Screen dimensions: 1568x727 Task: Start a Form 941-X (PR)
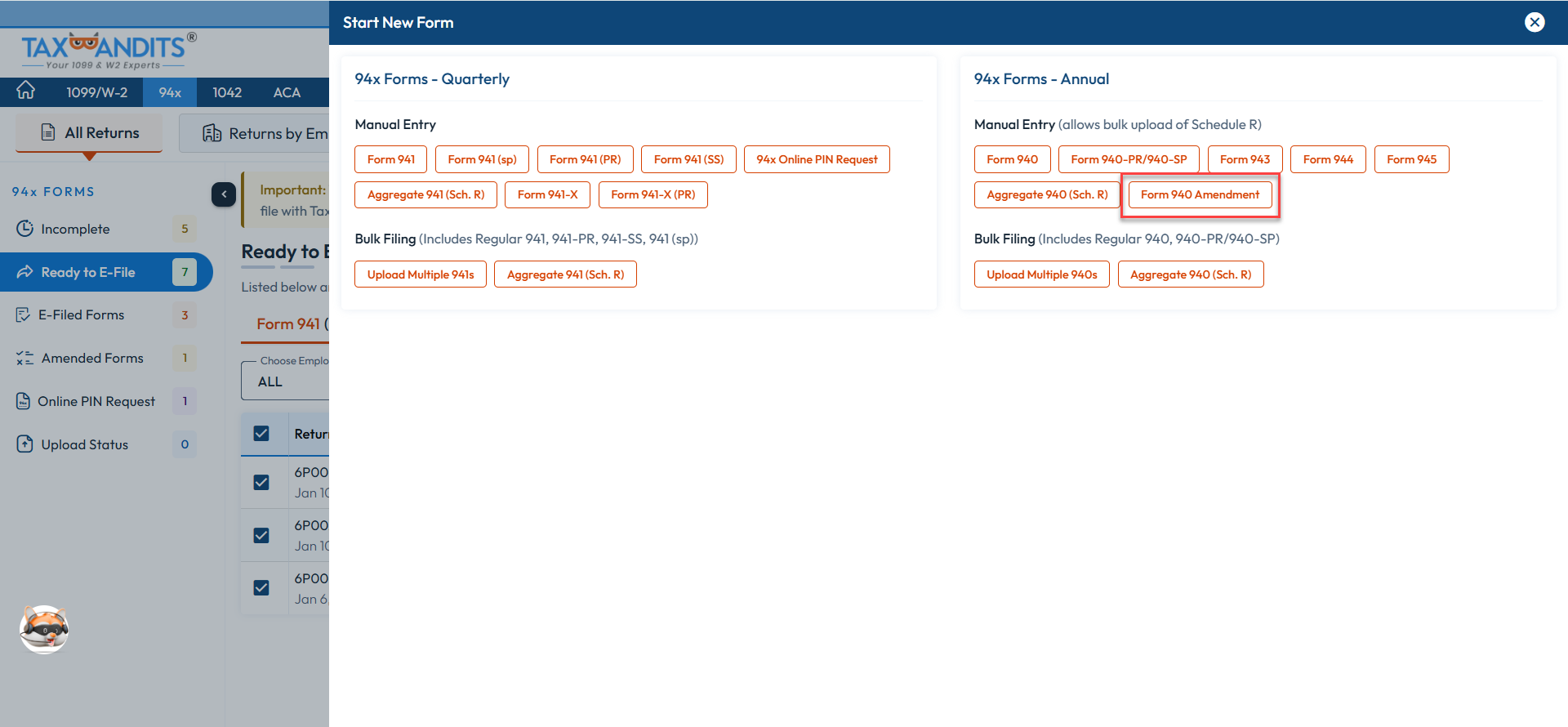(653, 194)
